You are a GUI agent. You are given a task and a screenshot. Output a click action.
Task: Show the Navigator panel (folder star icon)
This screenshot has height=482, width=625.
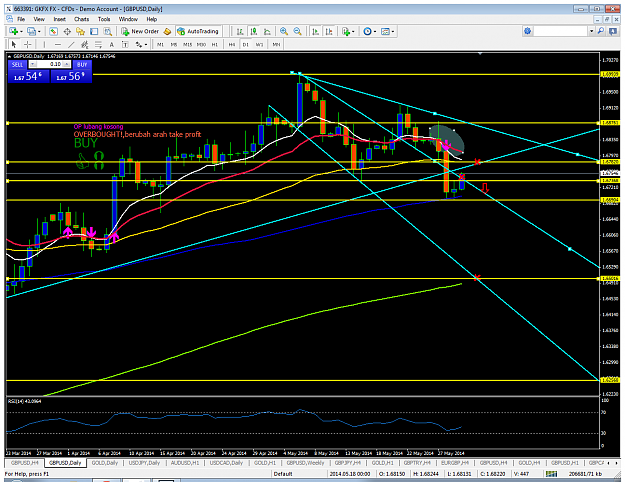(x=81, y=31)
